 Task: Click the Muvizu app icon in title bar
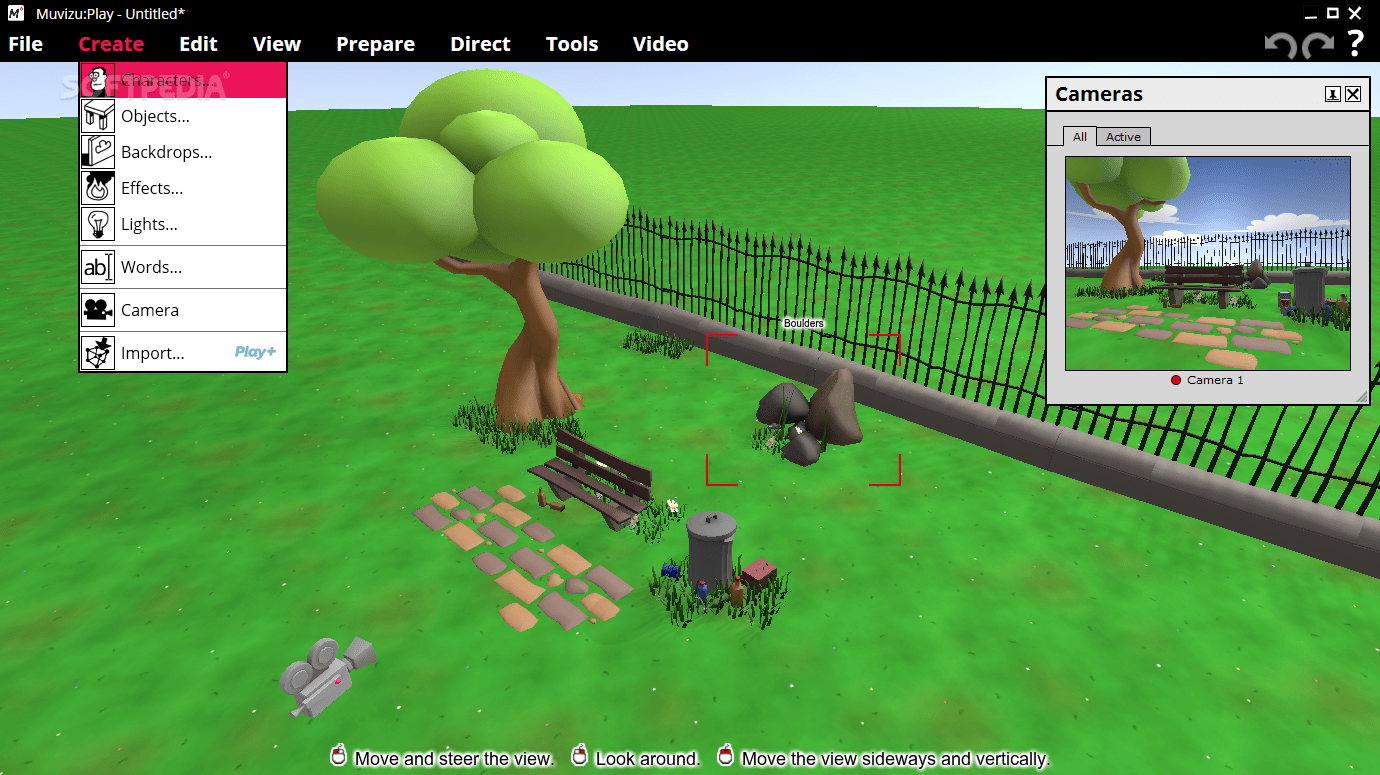click(x=15, y=13)
